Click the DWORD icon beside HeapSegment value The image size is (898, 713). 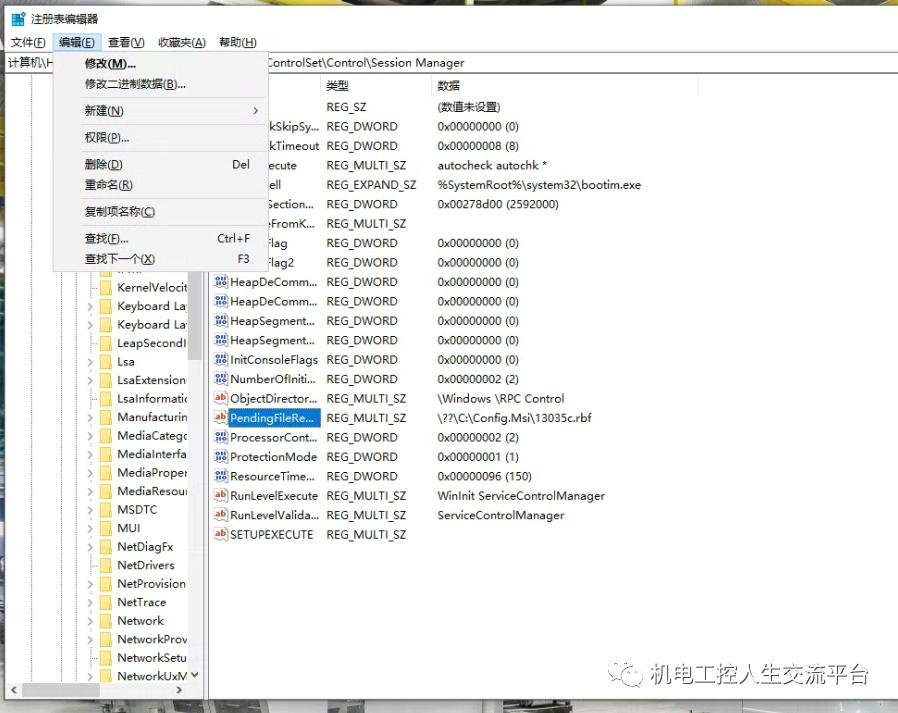point(220,321)
